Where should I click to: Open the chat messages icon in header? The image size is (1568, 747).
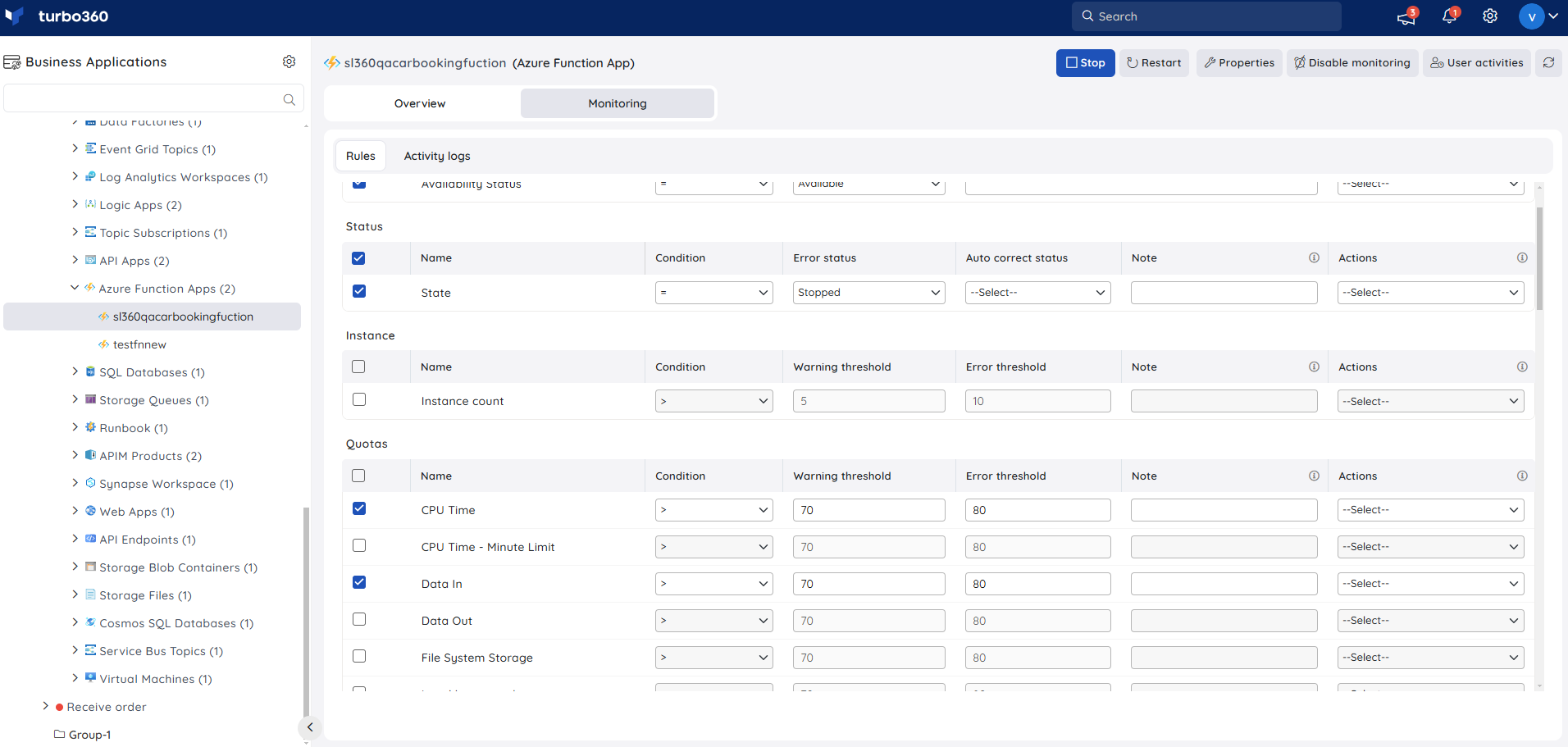pyautogui.click(x=1406, y=16)
